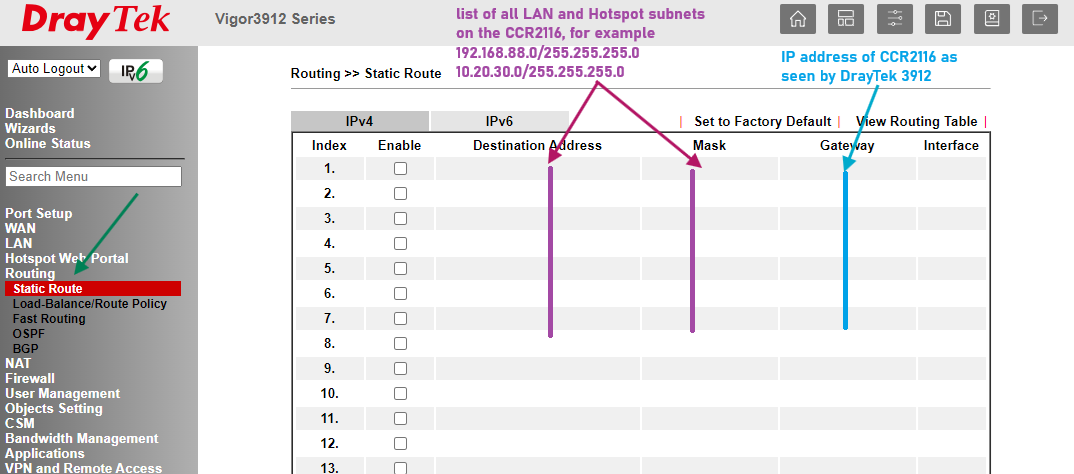Viewport: 1074px width, 474px height.
Task: Enable static route index 4 checkbox
Action: click(401, 244)
